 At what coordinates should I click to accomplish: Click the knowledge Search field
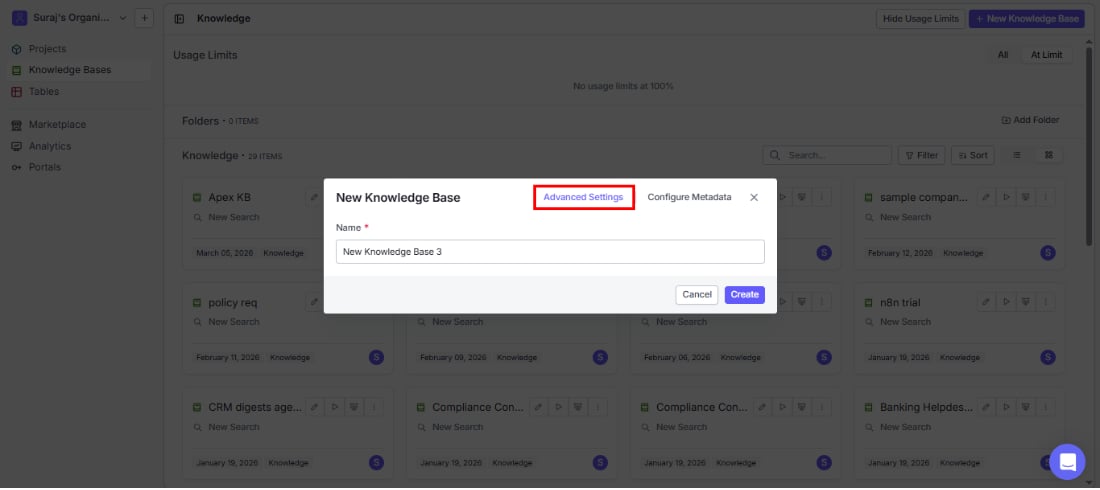827,155
